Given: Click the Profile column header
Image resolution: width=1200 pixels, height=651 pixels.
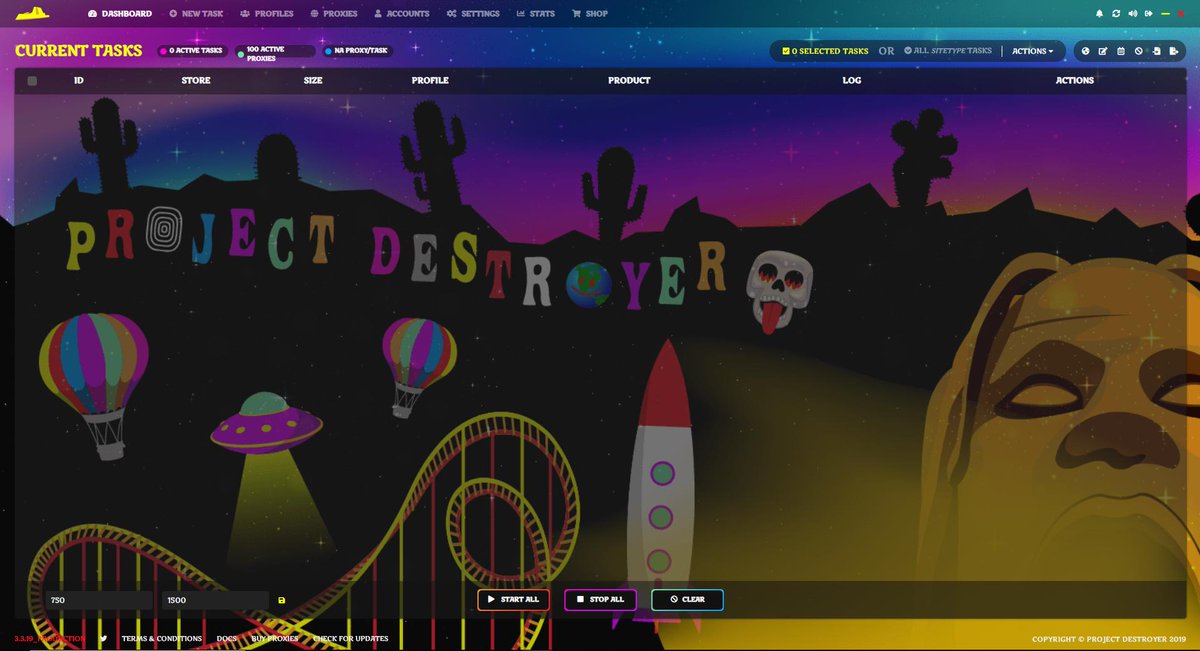Looking at the screenshot, I should click(430, 80).
